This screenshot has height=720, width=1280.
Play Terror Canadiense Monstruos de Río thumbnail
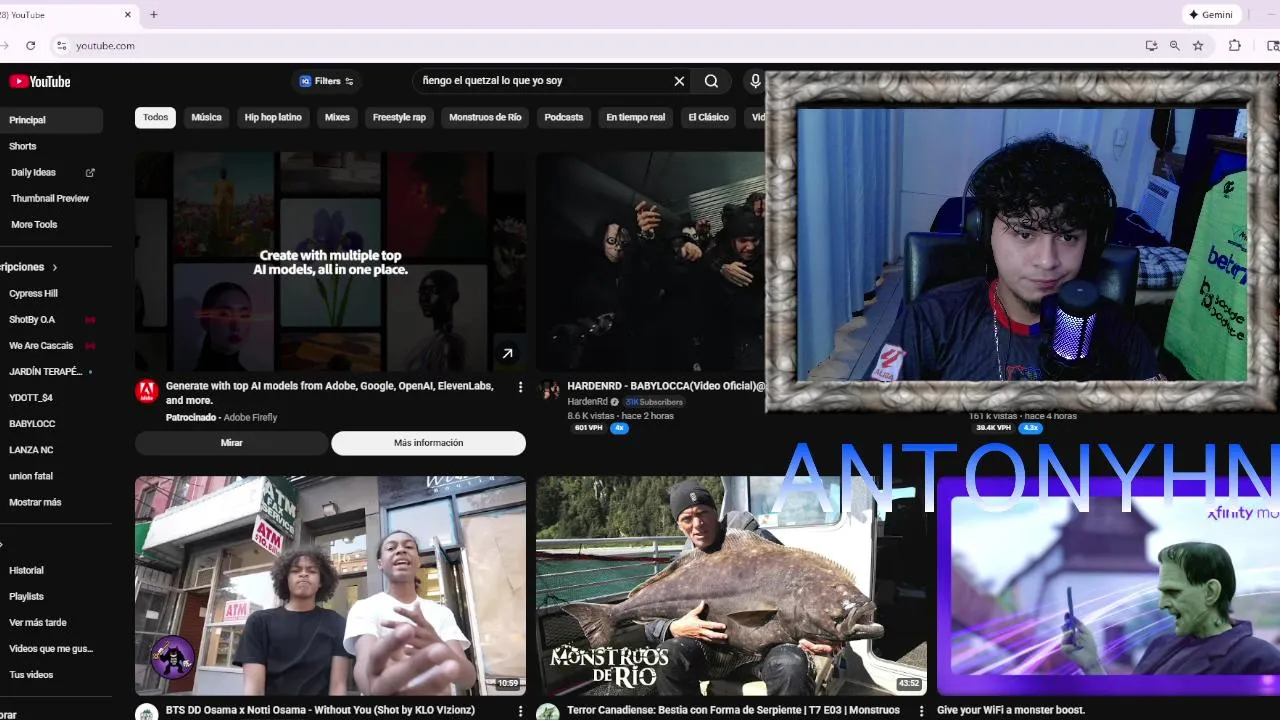point(731,586)
